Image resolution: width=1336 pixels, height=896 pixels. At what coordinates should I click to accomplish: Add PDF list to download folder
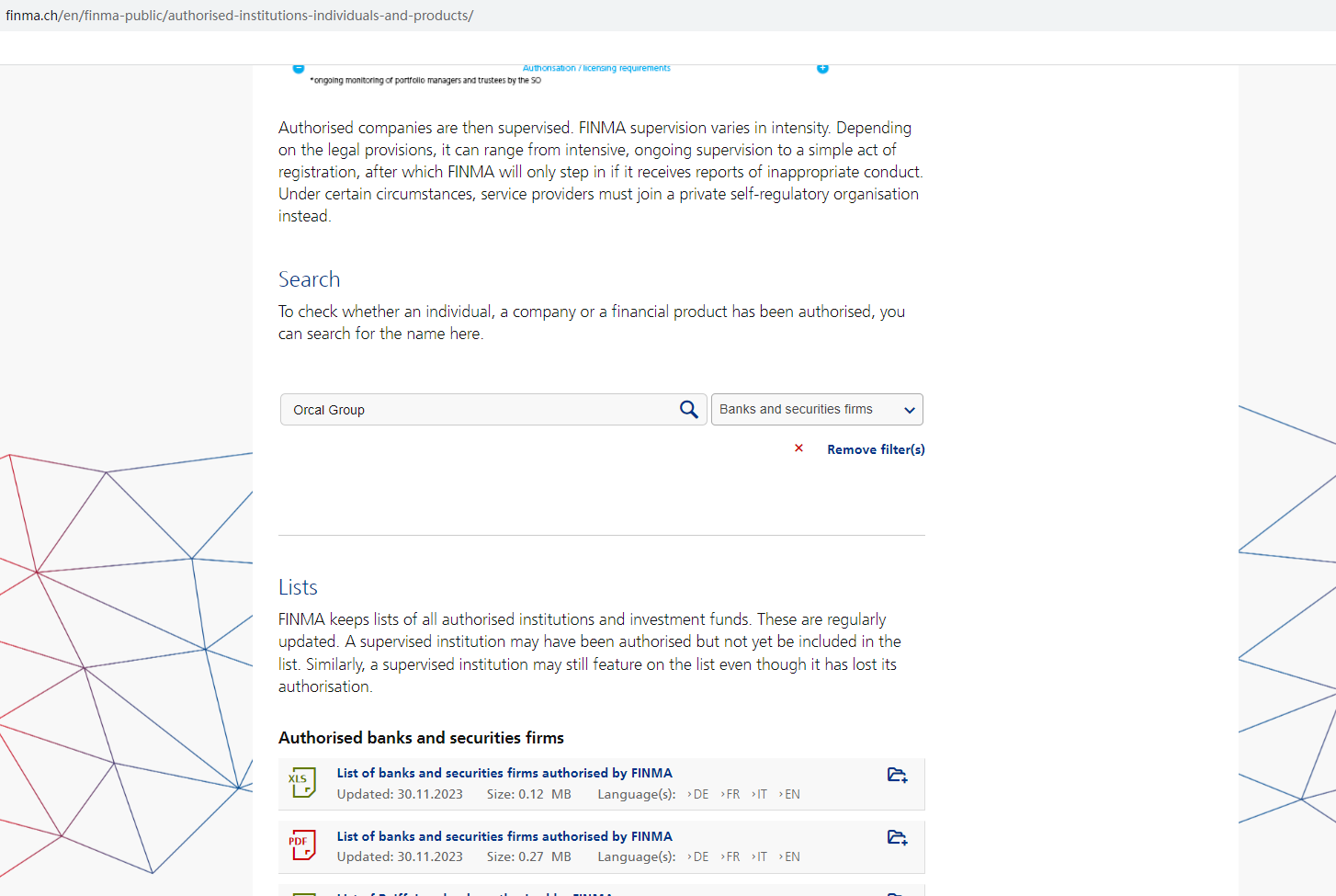click(897, 838)
